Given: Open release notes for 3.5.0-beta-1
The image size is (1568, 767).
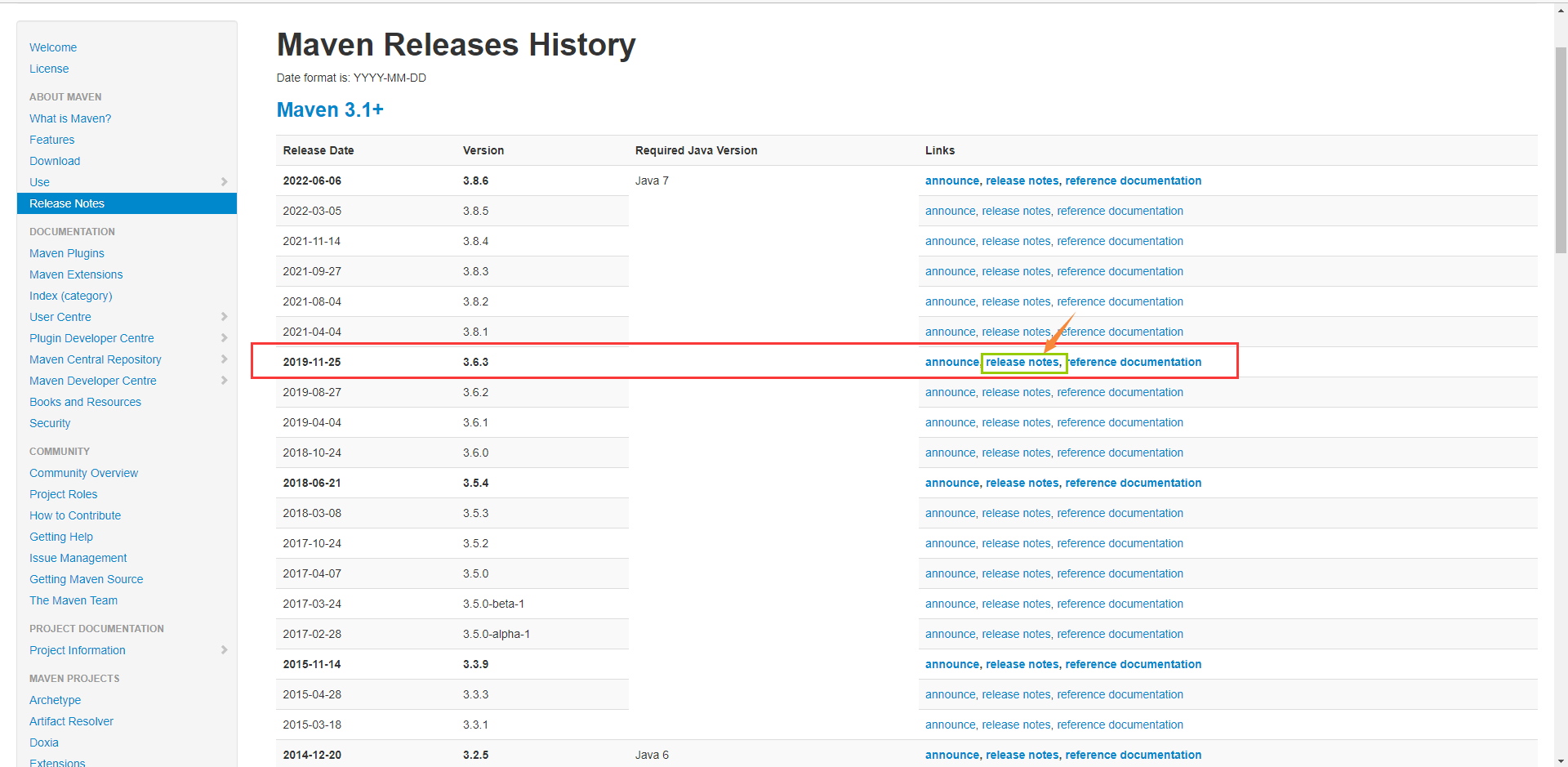Looking at the screenshot, I should pyautogui.click(x=1016, y=604).
